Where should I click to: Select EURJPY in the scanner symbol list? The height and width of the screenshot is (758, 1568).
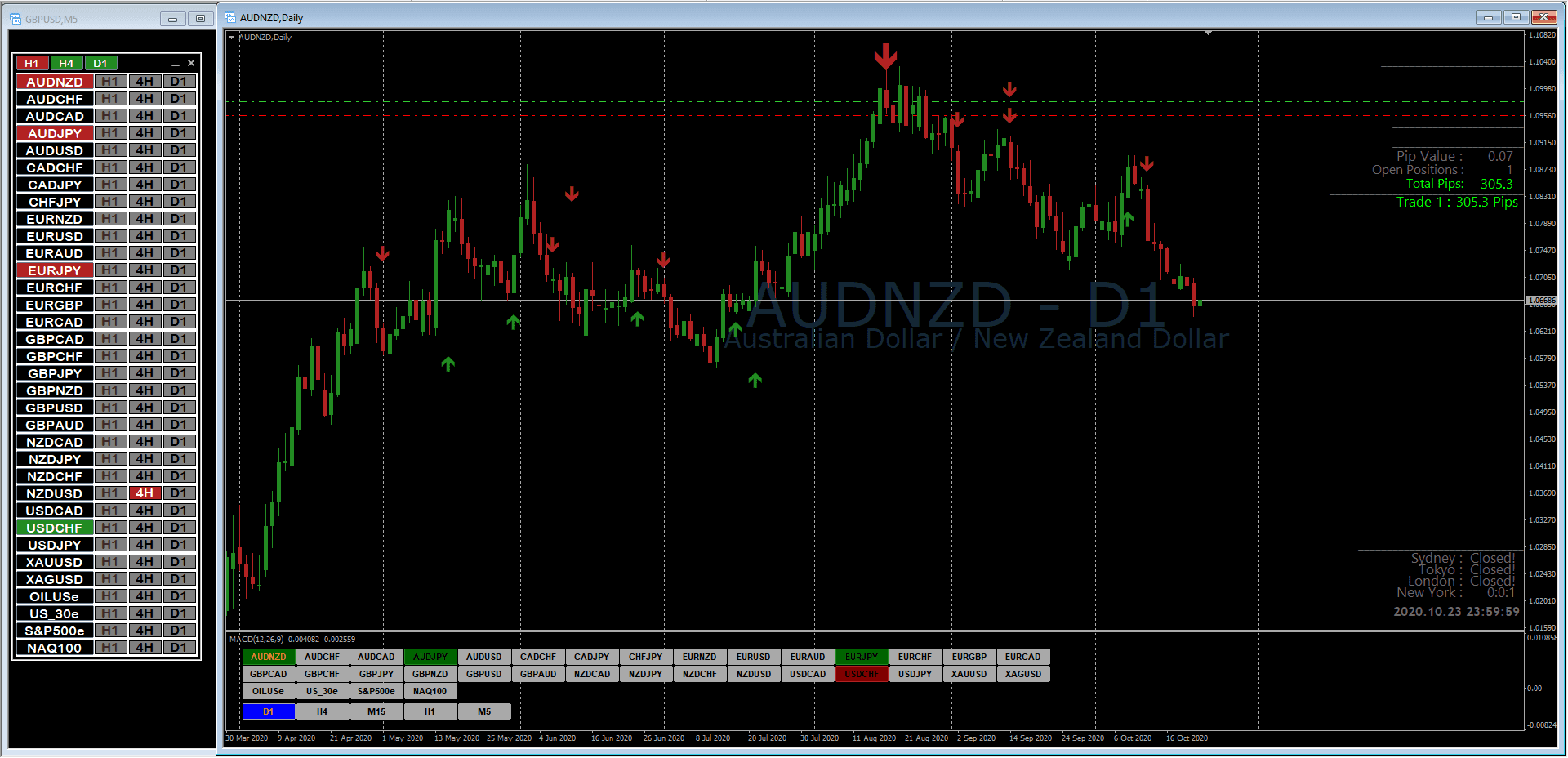click(55, 270)
